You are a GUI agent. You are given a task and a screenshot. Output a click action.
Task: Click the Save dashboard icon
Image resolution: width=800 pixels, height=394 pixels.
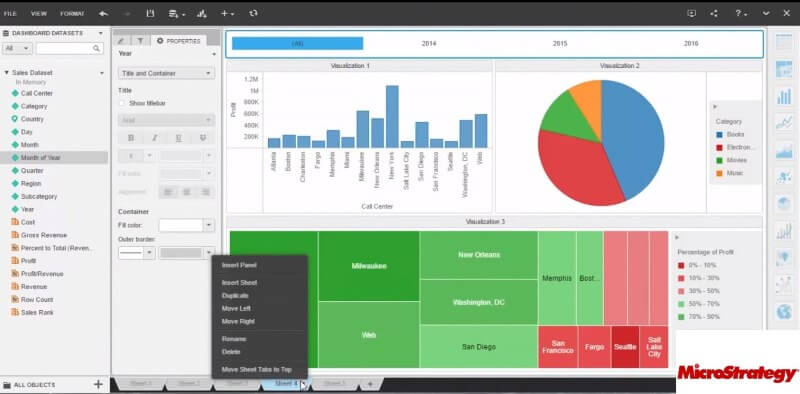pos(150,14)
